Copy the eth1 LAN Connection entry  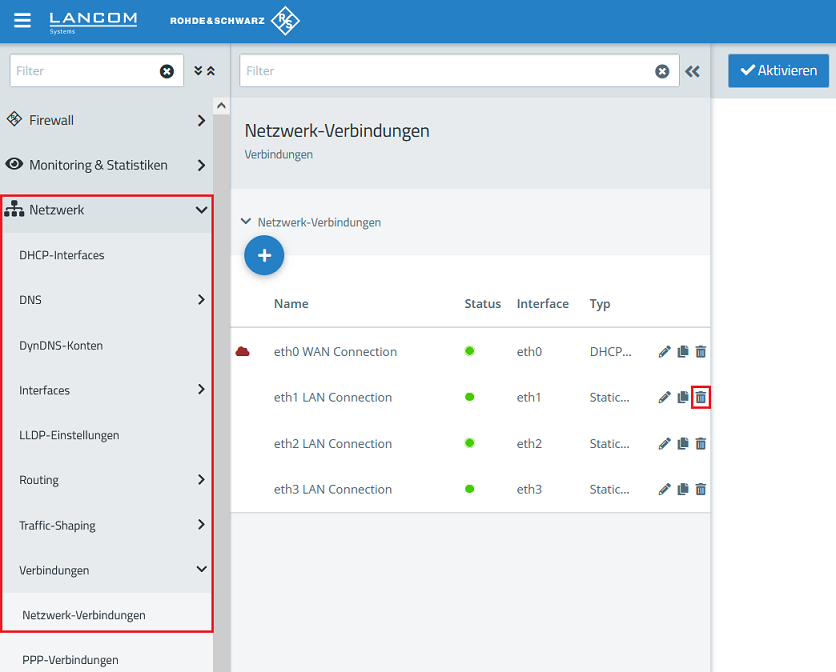pos(683,398)
